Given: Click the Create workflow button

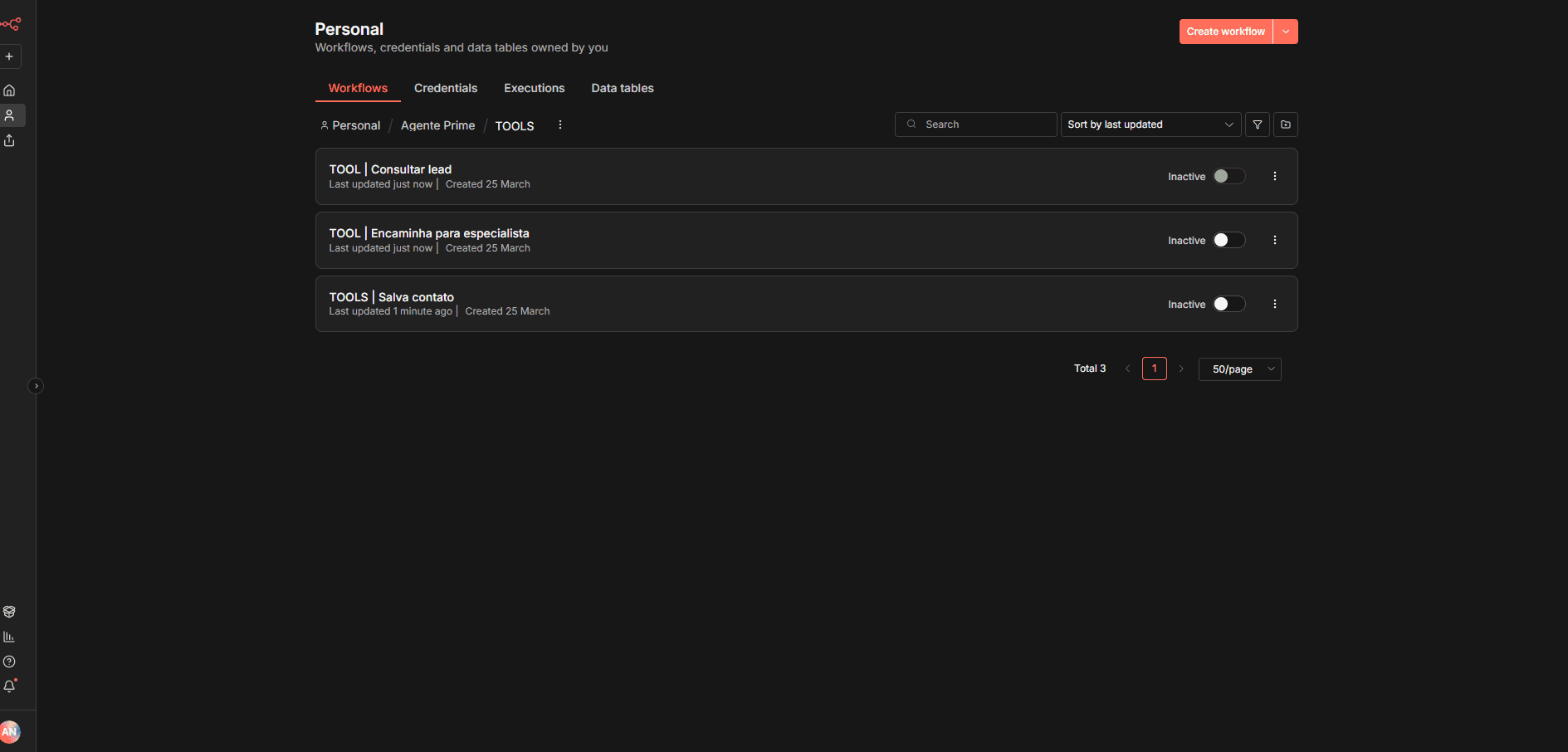Looking at the screenshot, I should 1226,32.
